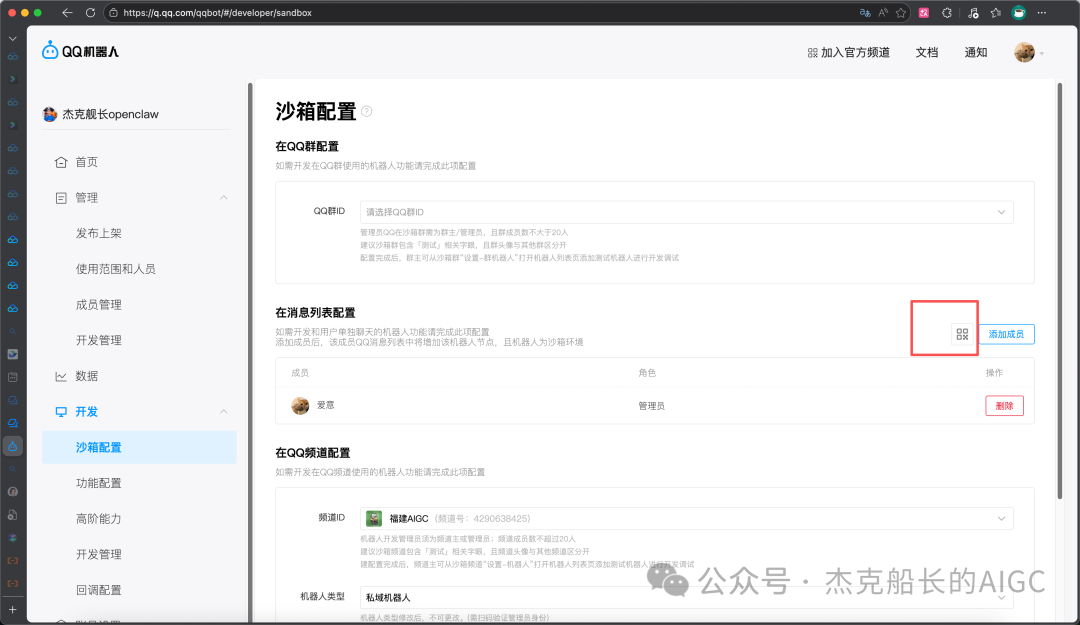Click the 加入官方频道 link
The width and height of the screenshot is (1080, 625).
click(849, 52)
